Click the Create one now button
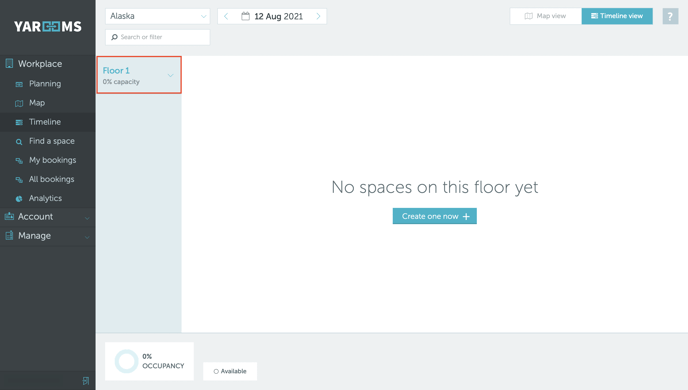Image resolution: width=688 pixels, height=390 pixels. tap(434, 216)
